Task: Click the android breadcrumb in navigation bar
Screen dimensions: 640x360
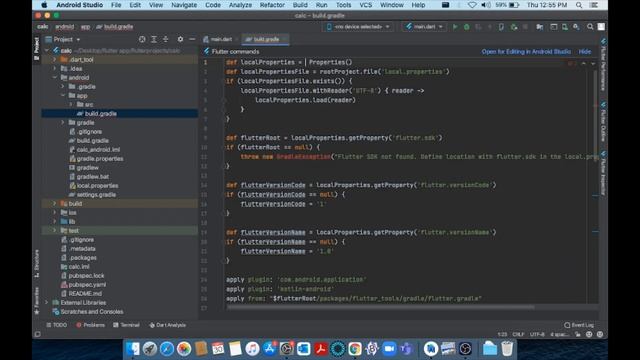Action: (x=64, y=27)
